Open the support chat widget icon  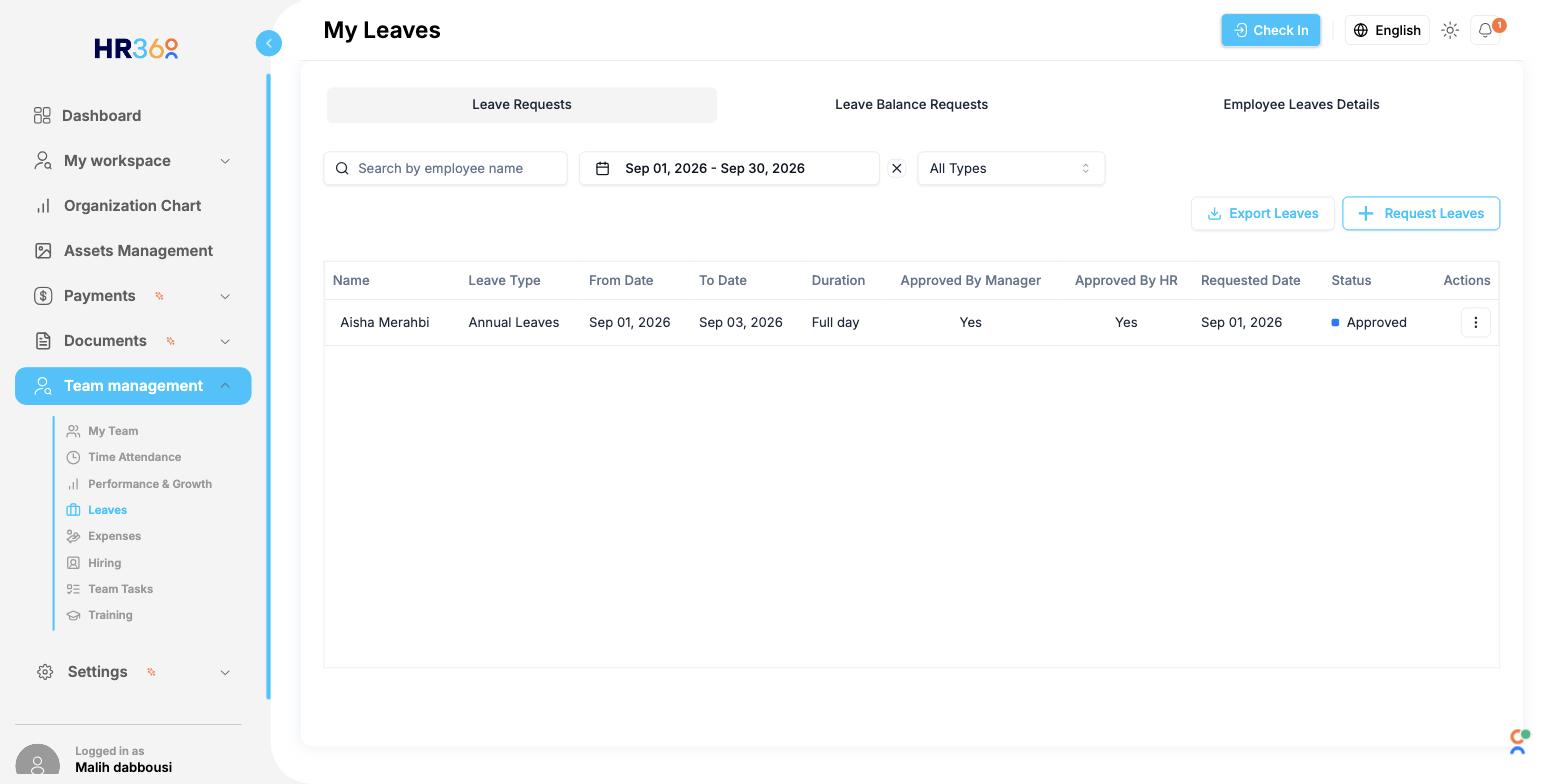click(1518, 741)
